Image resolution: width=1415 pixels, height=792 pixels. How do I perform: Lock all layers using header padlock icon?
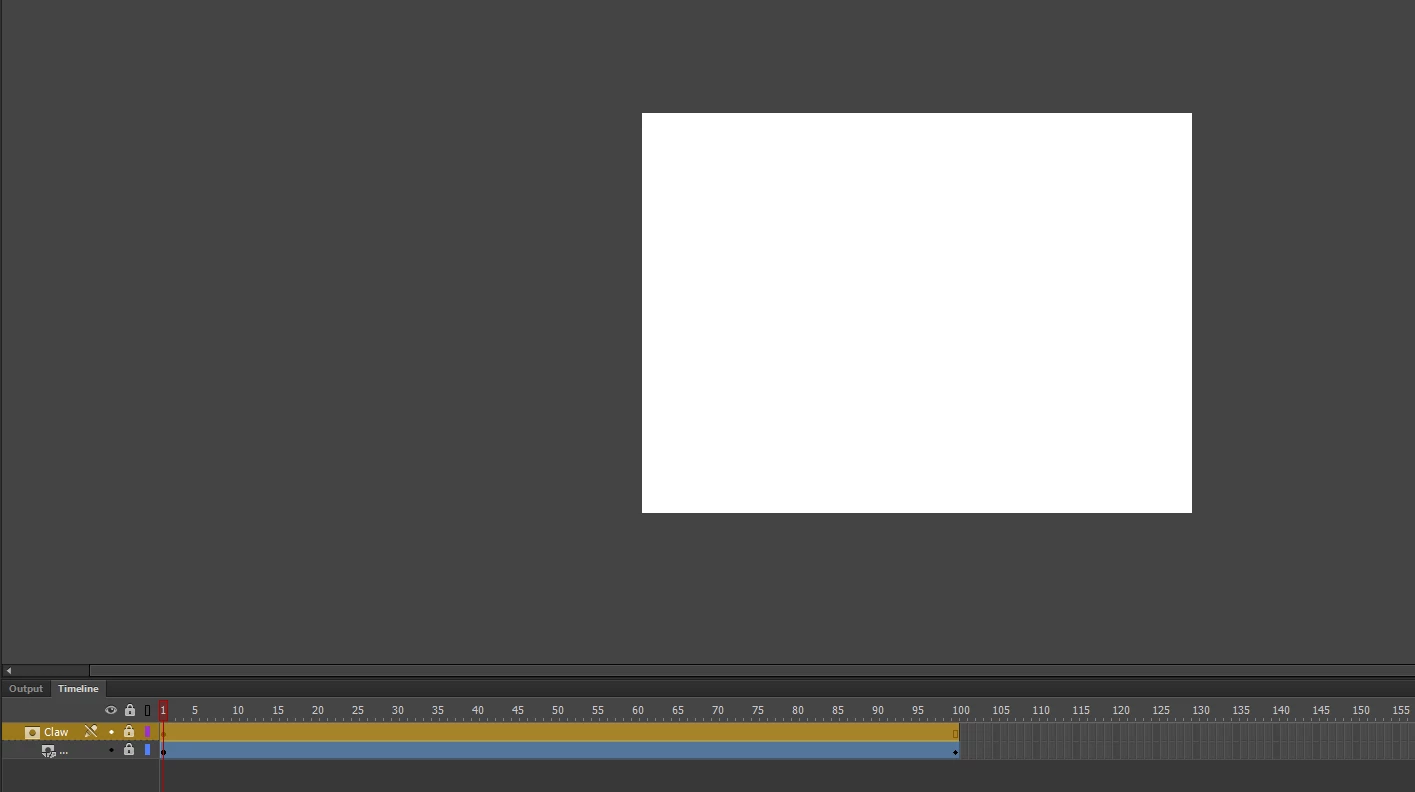[x=129, y=710]
